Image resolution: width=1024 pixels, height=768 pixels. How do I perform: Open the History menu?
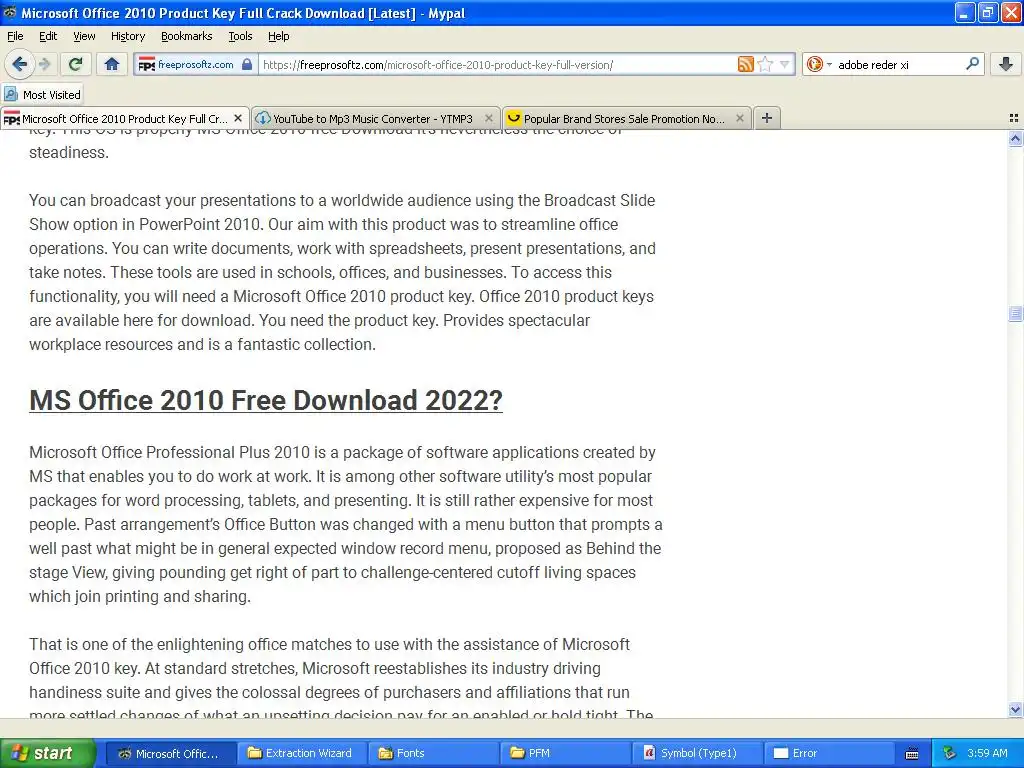click(127, 36)
